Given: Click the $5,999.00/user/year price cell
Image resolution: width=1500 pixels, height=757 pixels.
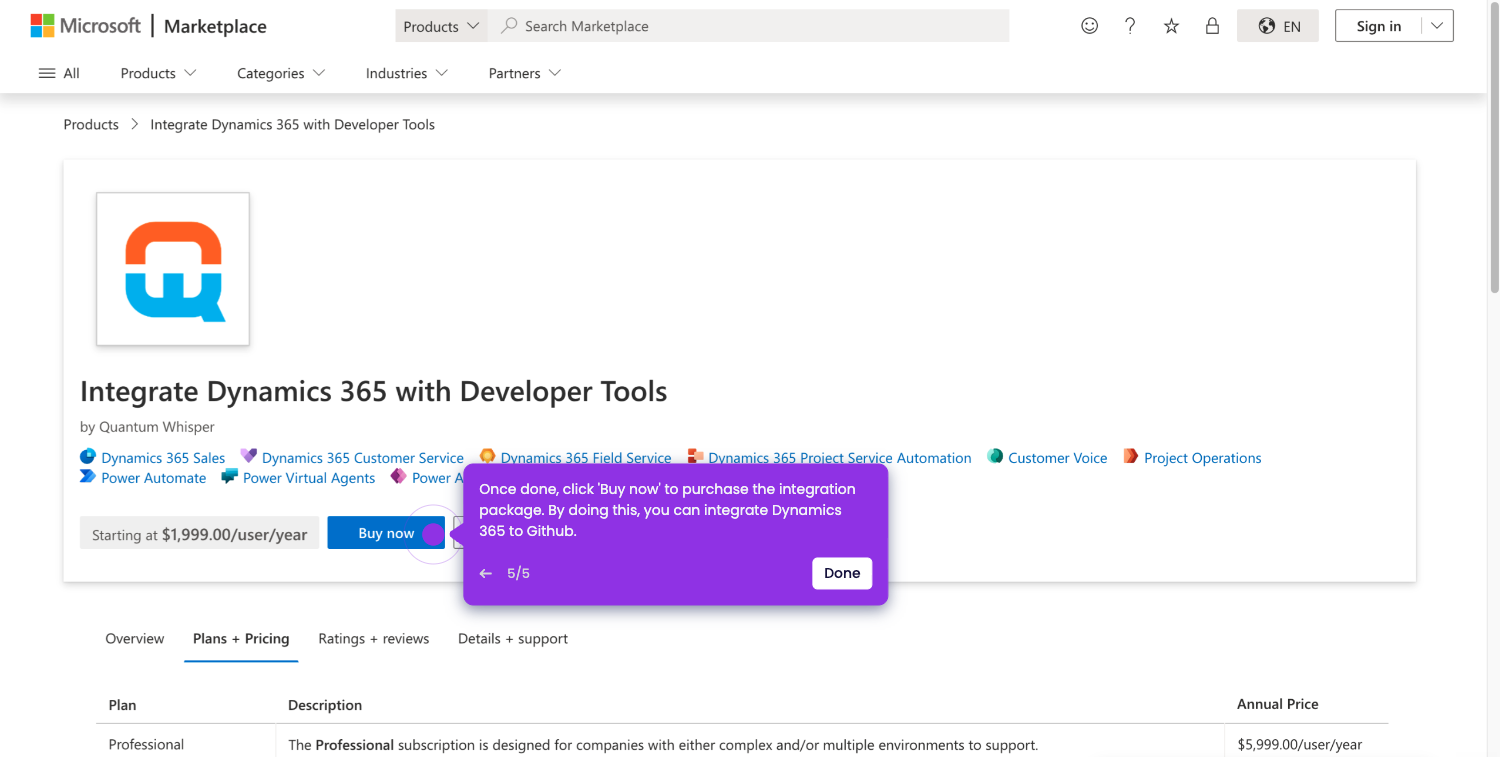Looking at the screenshot, I should coord(1300,744).
